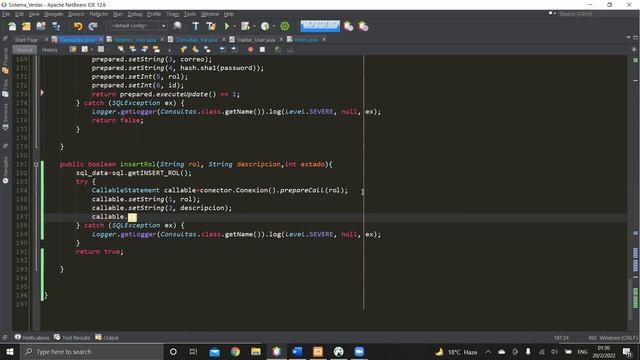Open the dropdown arrow beside Debug Project
640x360 pixels.
pos(254,27)
